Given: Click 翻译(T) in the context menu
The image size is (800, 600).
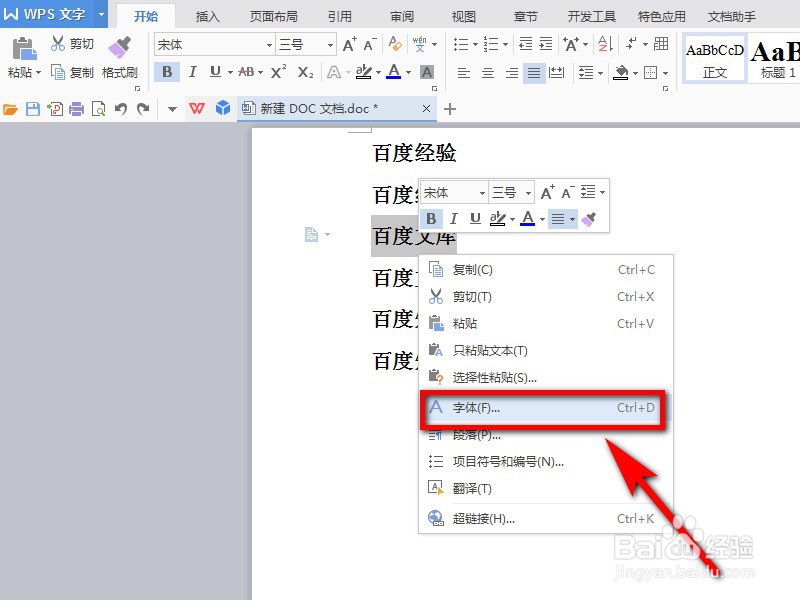Looking at the screenshot, I should tap(545, 489).
